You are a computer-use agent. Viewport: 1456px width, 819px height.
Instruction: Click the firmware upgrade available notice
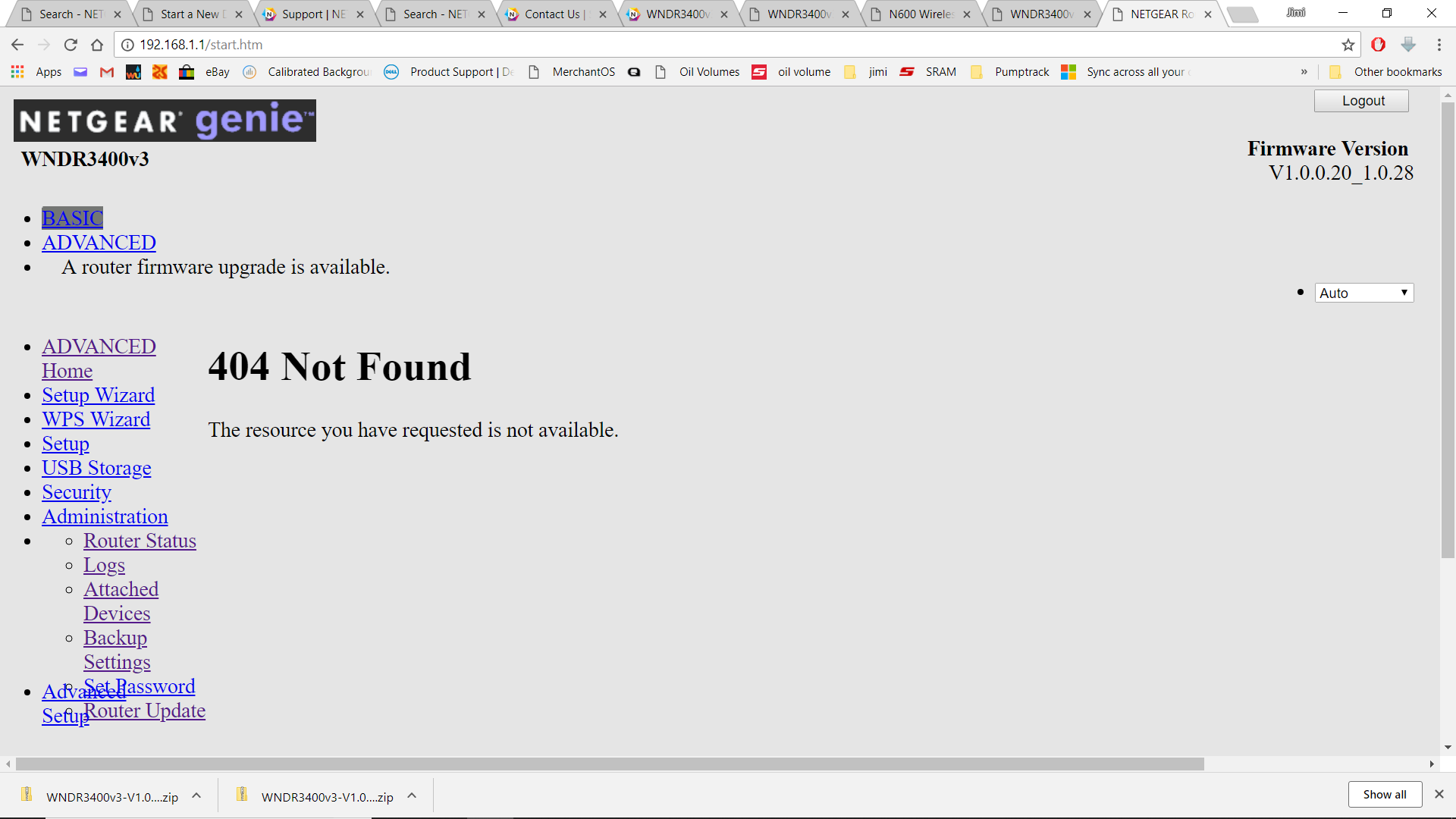[x=225, y=267]
